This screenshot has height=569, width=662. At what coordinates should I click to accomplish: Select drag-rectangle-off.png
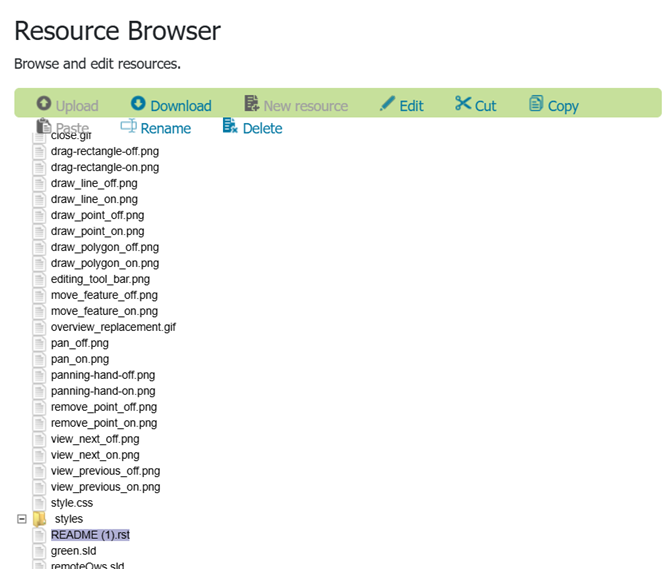pyautogui.click(x=104, y=151)
